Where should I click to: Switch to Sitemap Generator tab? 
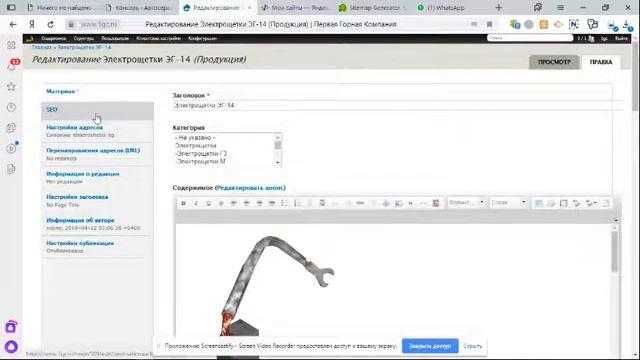pyautogui.click(x=375, y=7)
